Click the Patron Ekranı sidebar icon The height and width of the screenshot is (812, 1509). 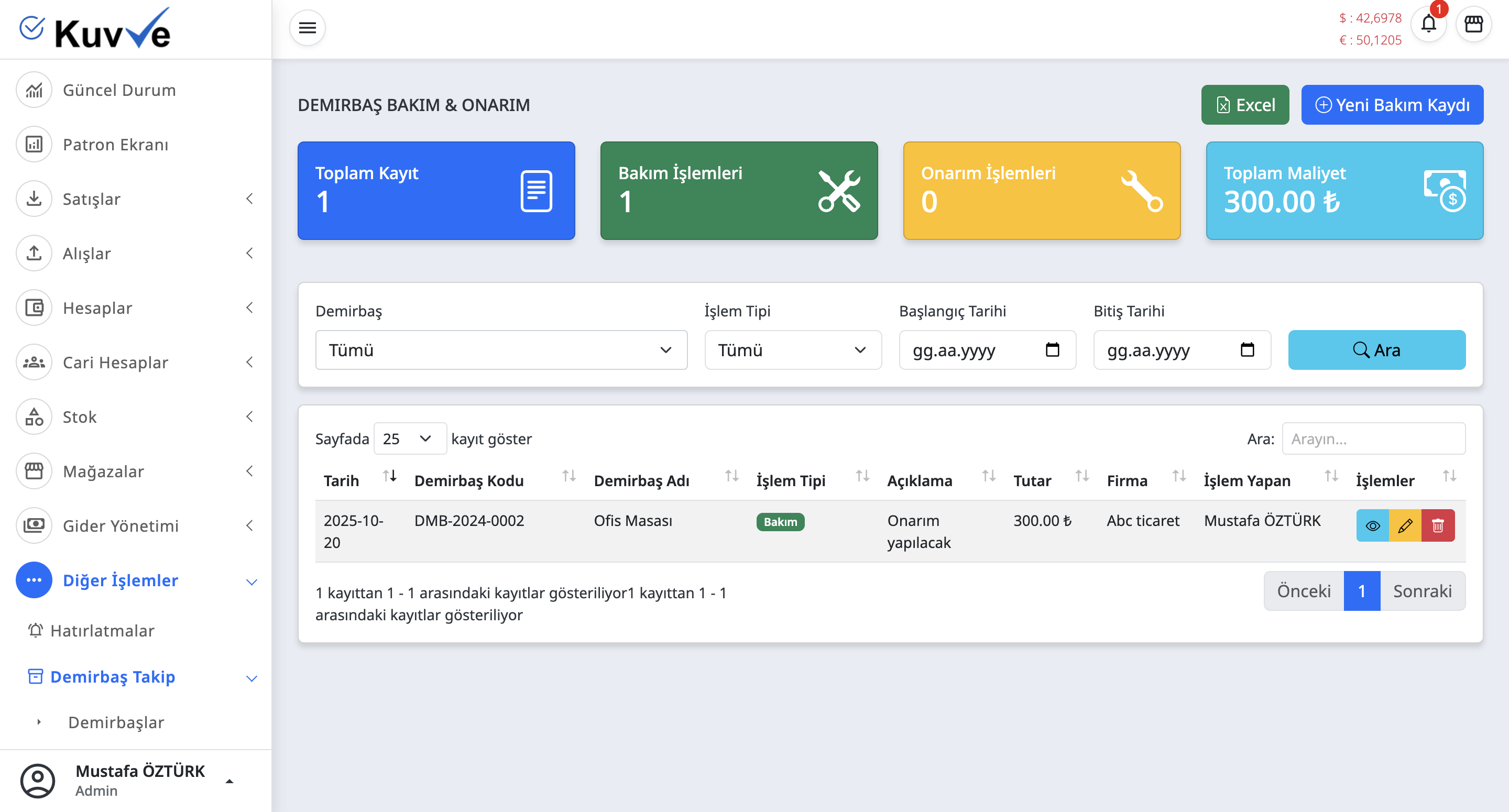tap(34, 145)
